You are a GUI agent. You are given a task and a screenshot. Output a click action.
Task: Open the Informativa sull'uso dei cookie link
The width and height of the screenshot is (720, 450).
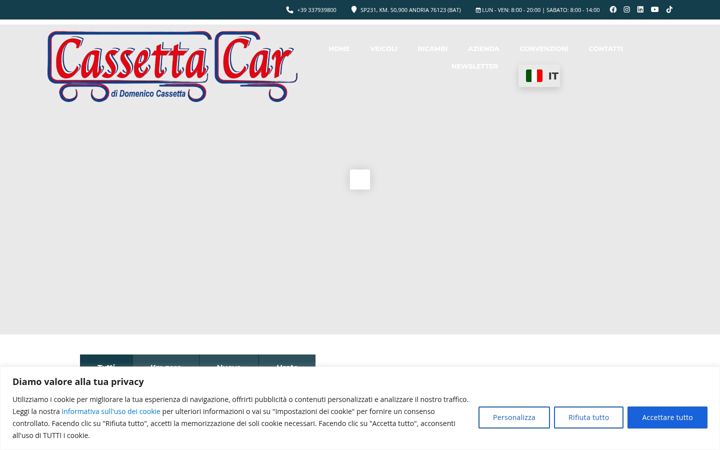point(111,411)
